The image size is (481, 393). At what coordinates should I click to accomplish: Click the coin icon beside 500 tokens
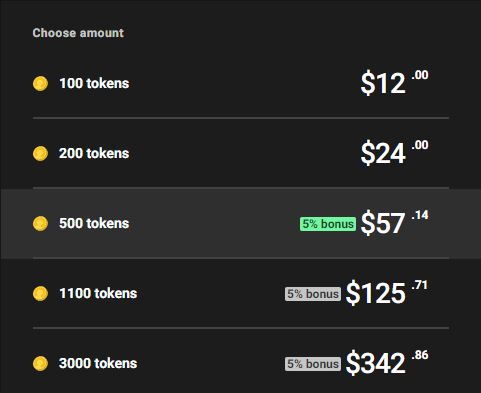click(x=40, y=223)
